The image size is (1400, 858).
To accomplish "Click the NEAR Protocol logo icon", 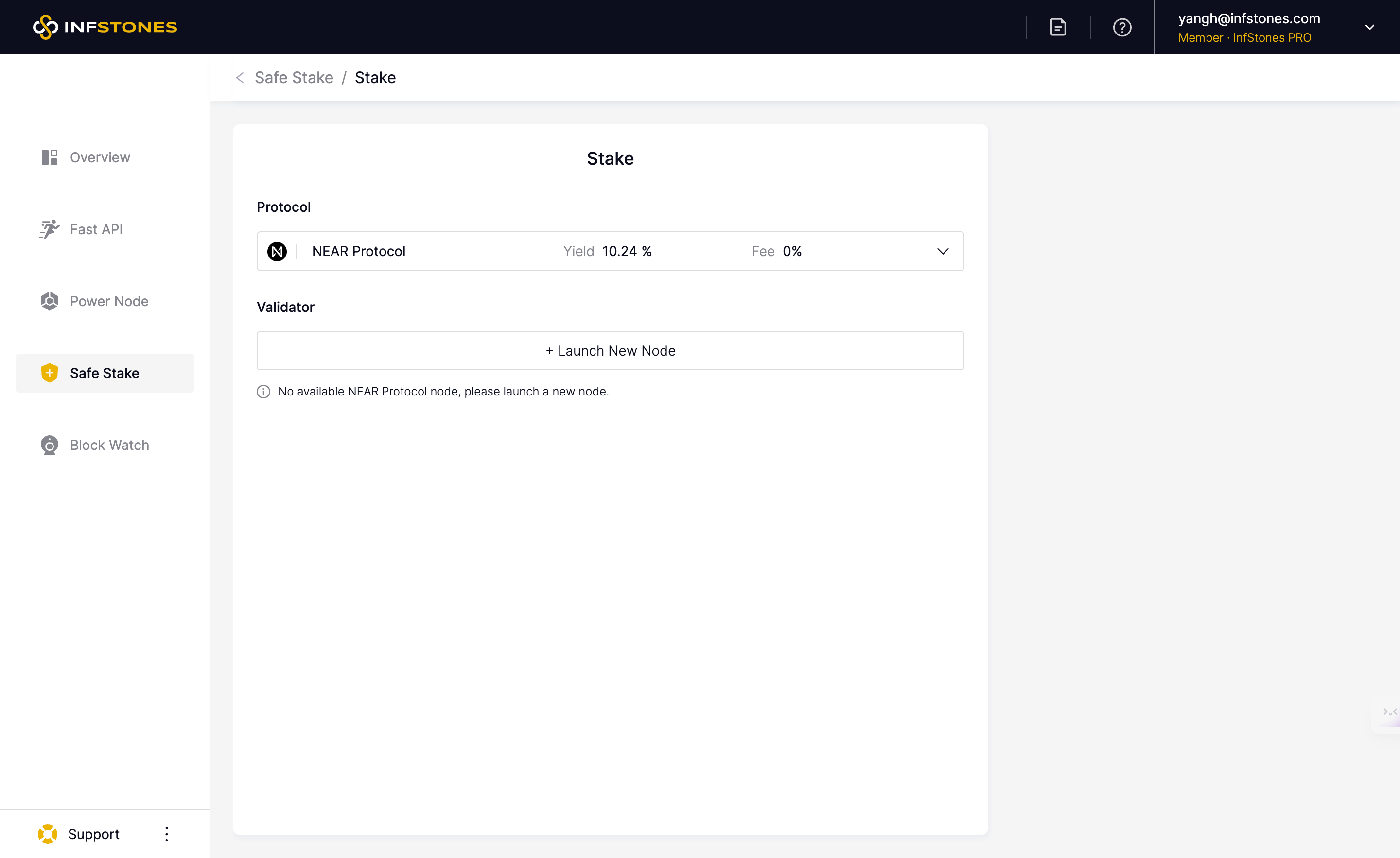I will [277, 252].
